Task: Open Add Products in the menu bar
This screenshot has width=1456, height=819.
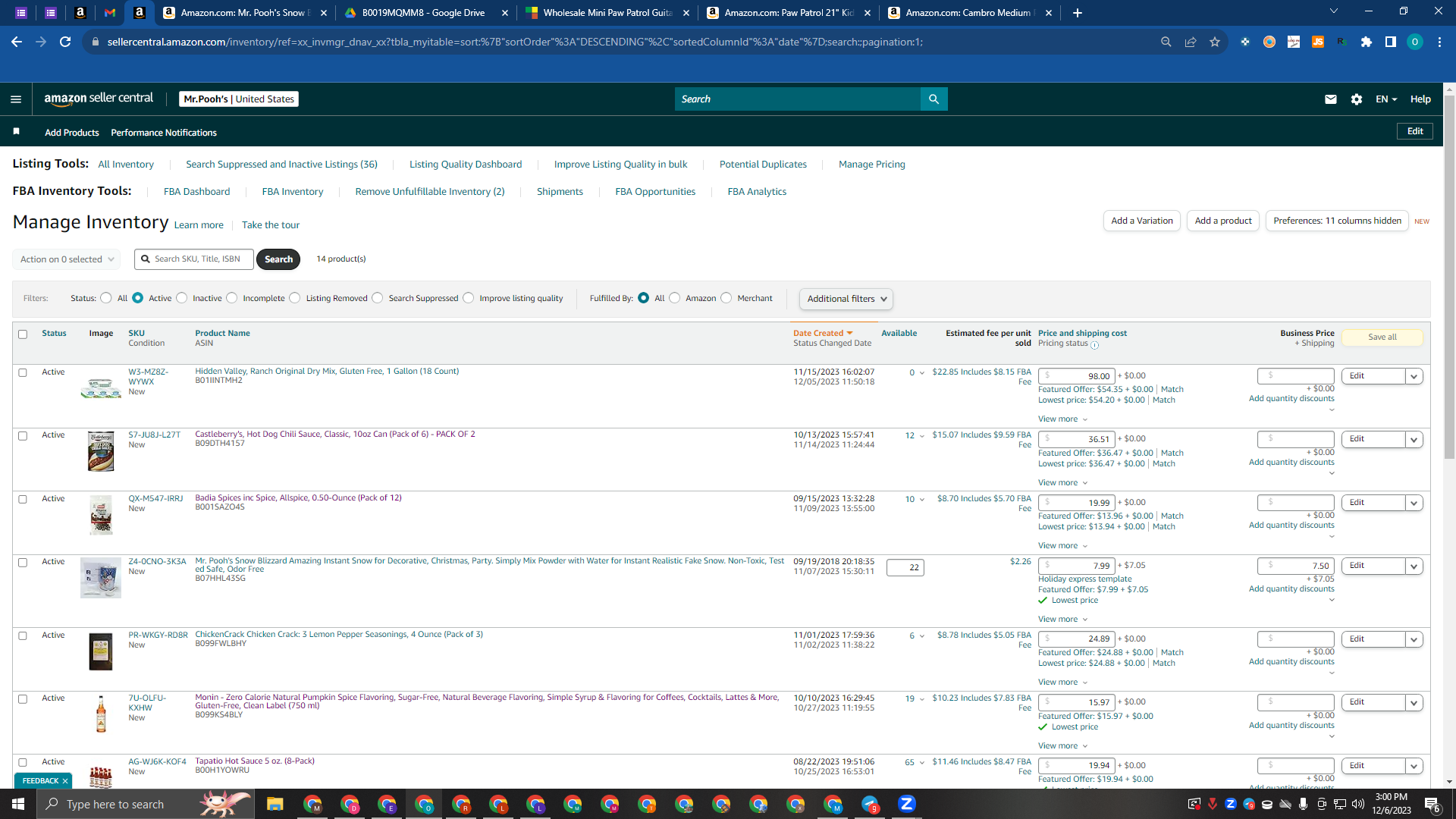Action: [72, 133]
